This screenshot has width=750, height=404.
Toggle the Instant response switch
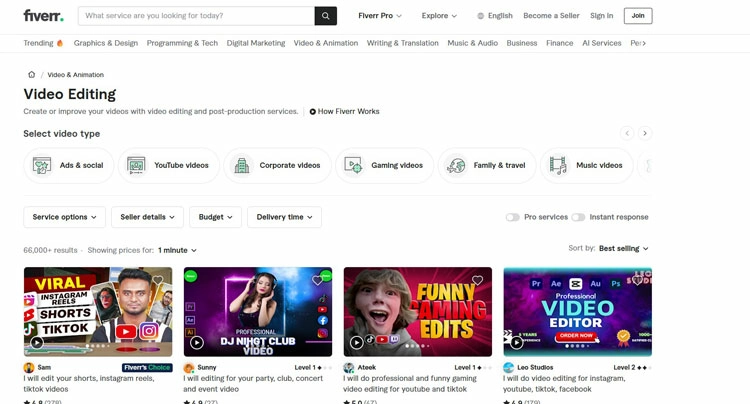pyautogui.click(x=578, y=217)
